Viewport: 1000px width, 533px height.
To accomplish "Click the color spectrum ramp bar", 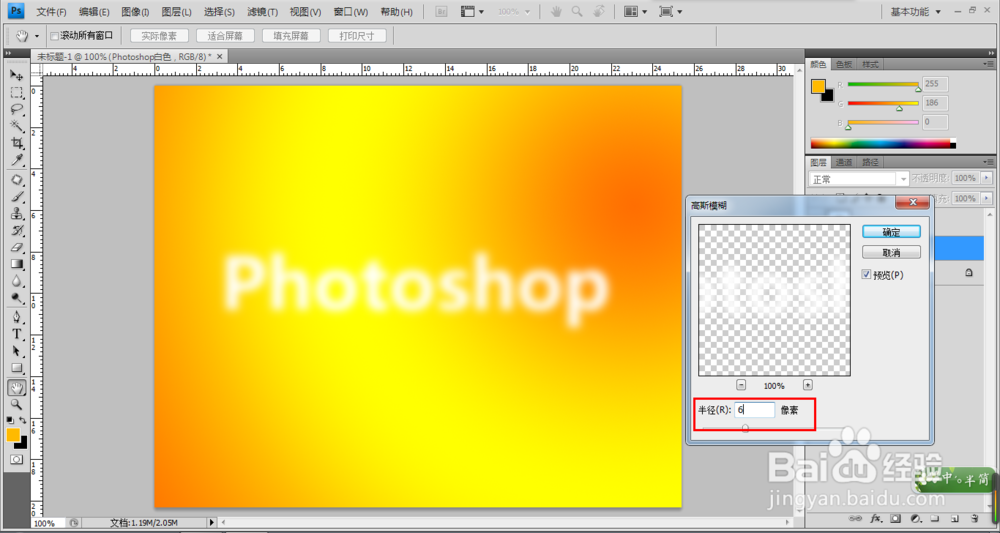I will (x=883, y=143).
